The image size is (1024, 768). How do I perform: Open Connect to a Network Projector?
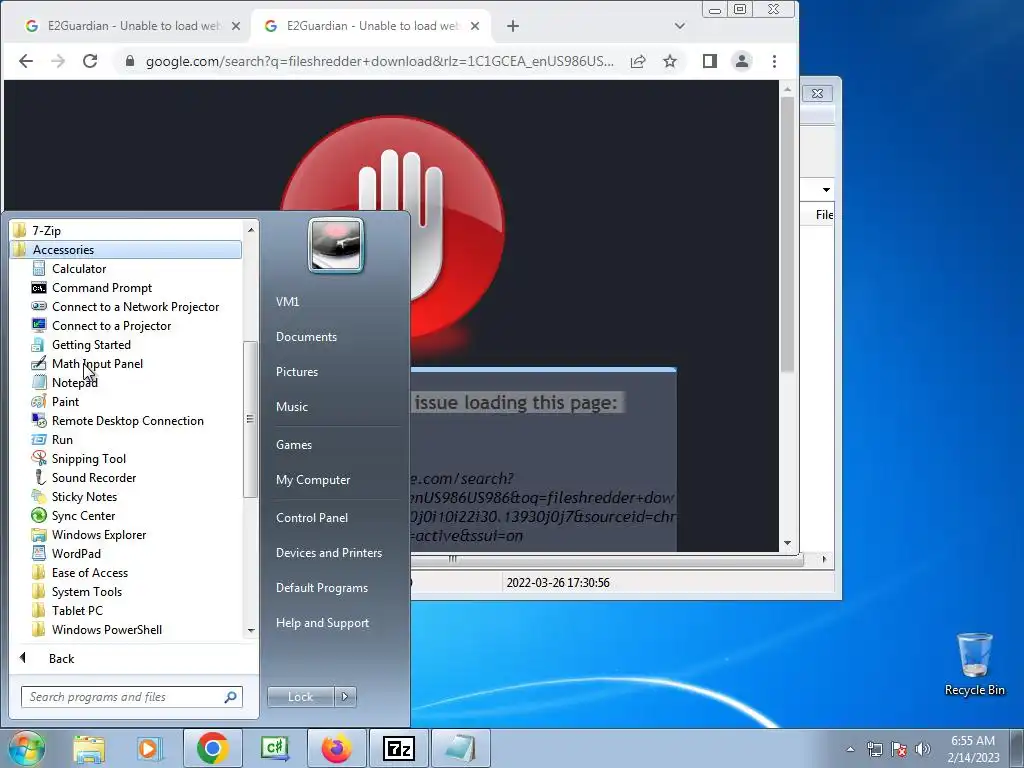click(x=135, y=306)
